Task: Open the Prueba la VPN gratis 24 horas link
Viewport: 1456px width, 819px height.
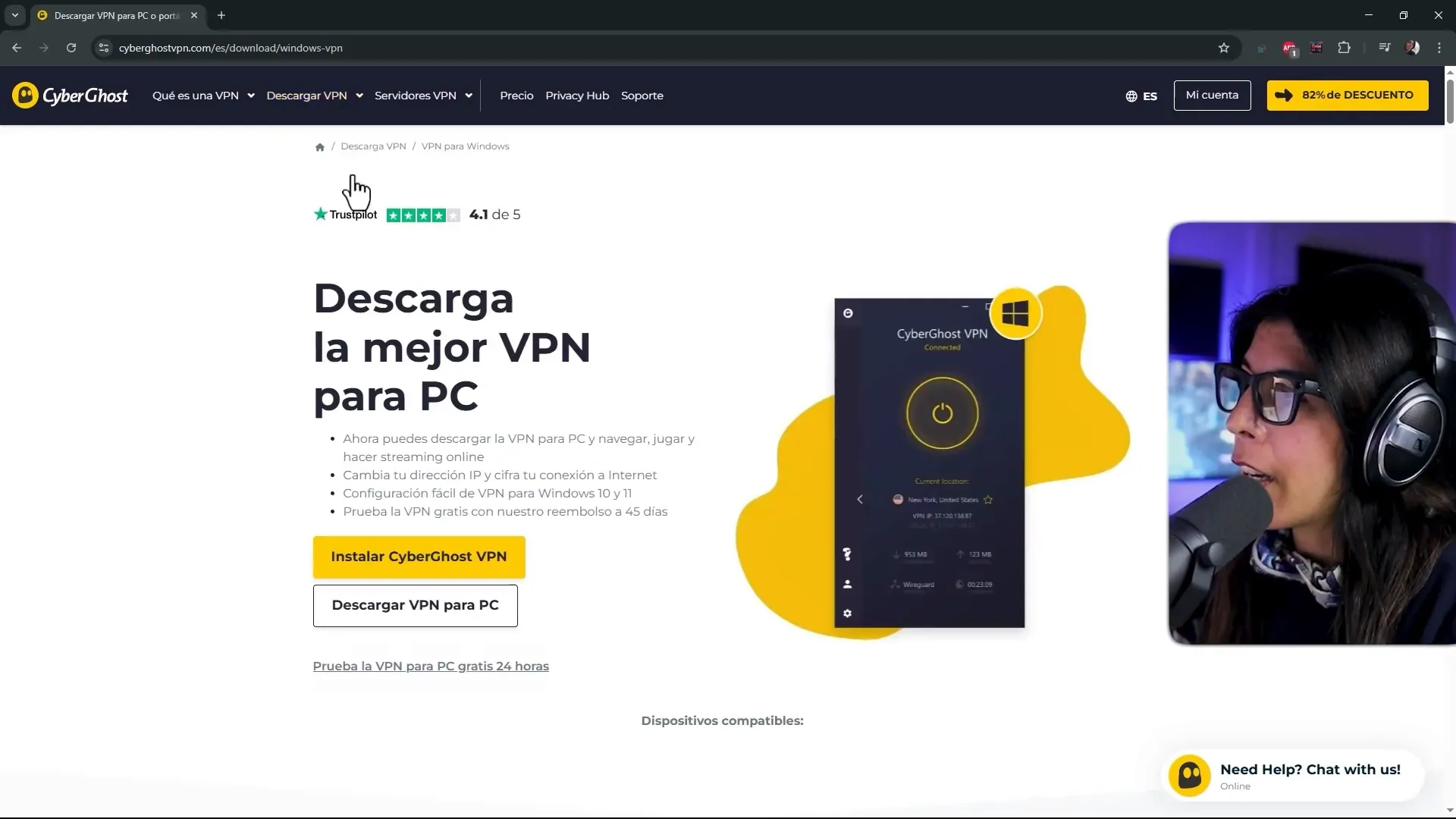Action: 431,667
